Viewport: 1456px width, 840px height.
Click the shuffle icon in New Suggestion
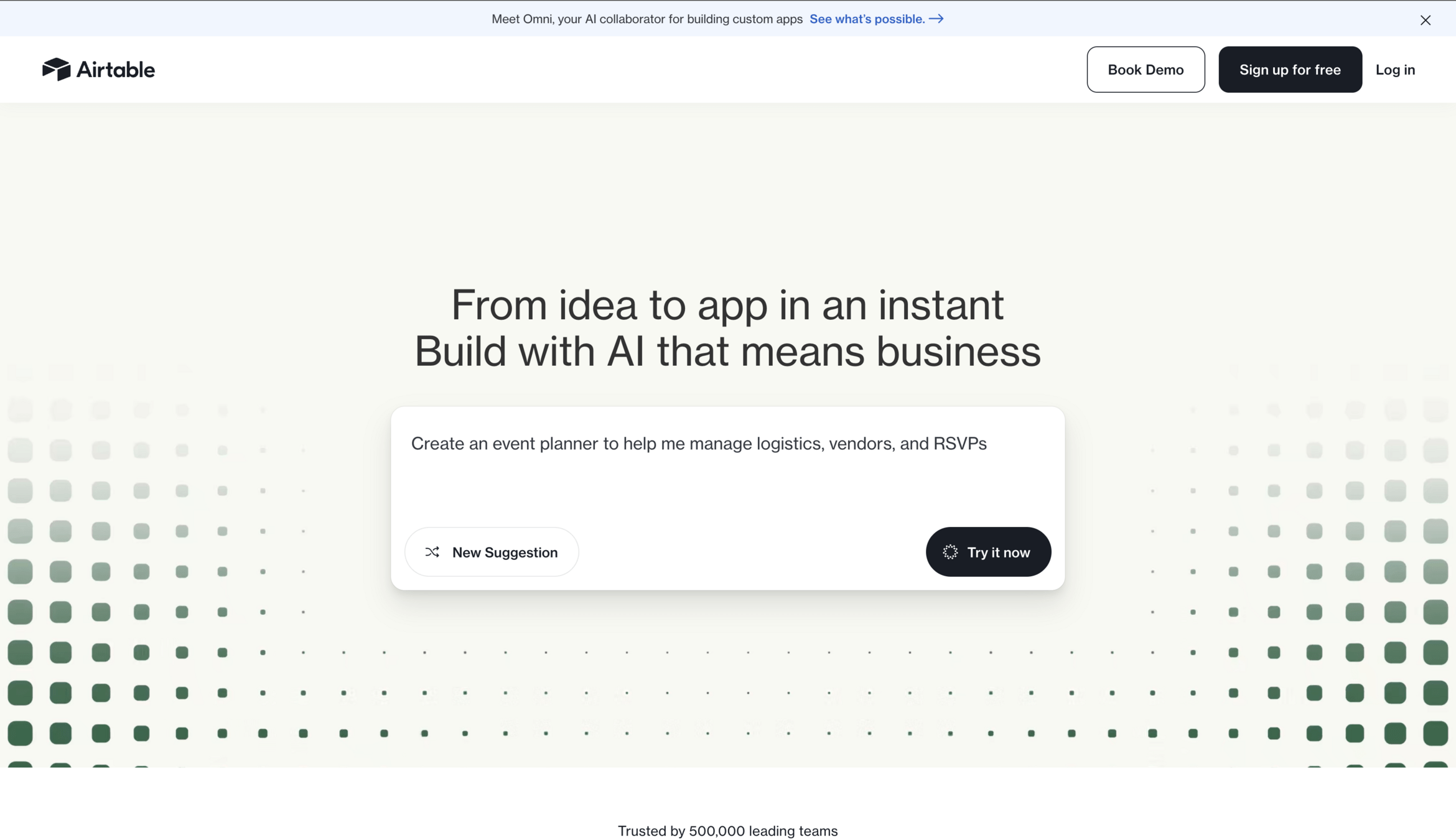click(432, 552)
